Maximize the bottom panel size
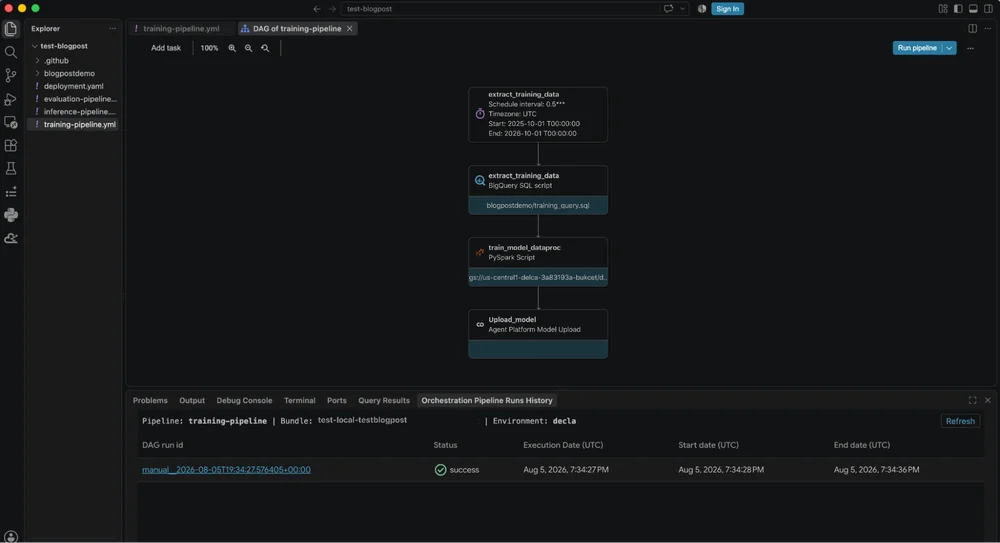 pyautogui.click(x=973, y=400)
